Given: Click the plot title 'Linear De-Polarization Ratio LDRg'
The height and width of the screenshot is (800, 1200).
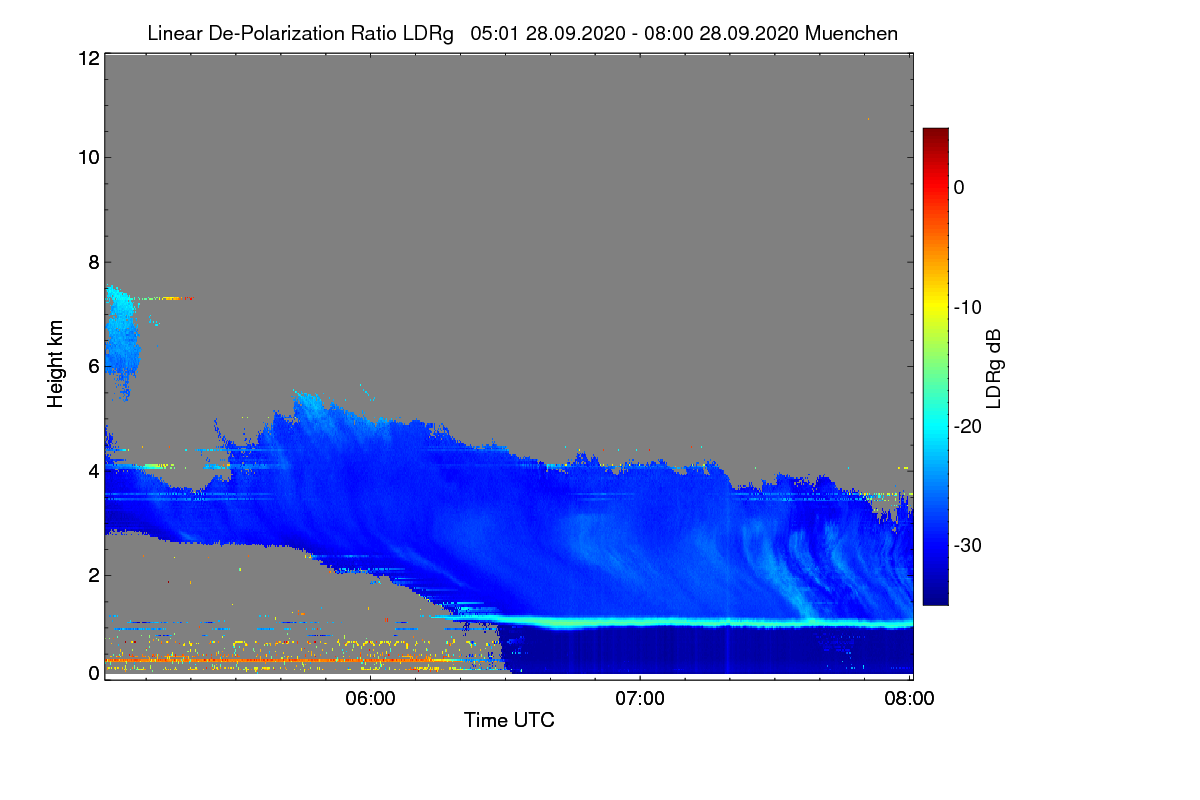Looking at the screenshot, I should (300, 33).
